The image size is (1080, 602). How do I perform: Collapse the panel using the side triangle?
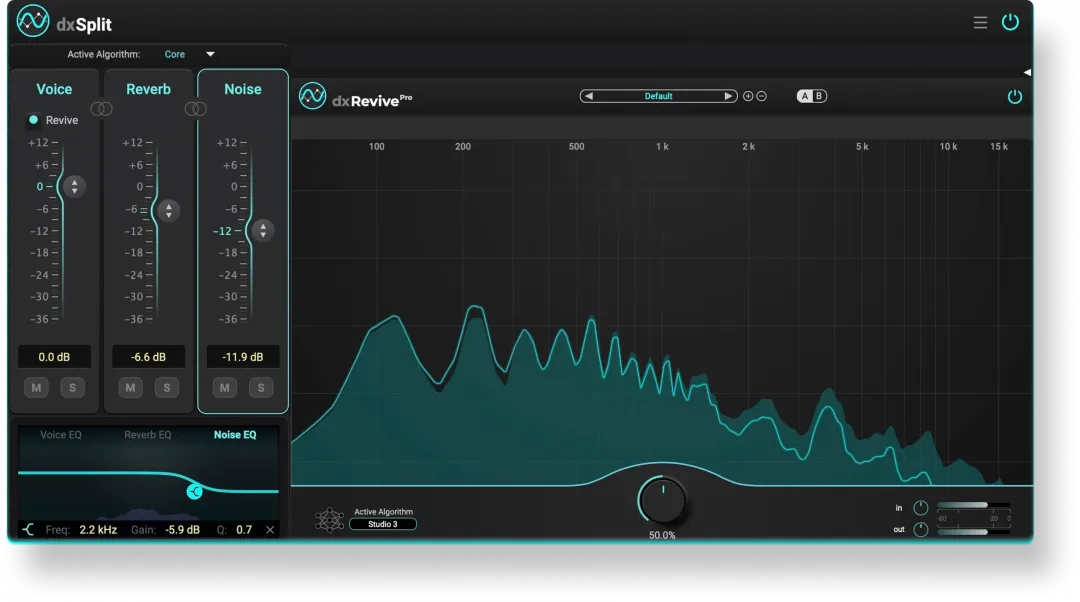[x=1027, y=72]
